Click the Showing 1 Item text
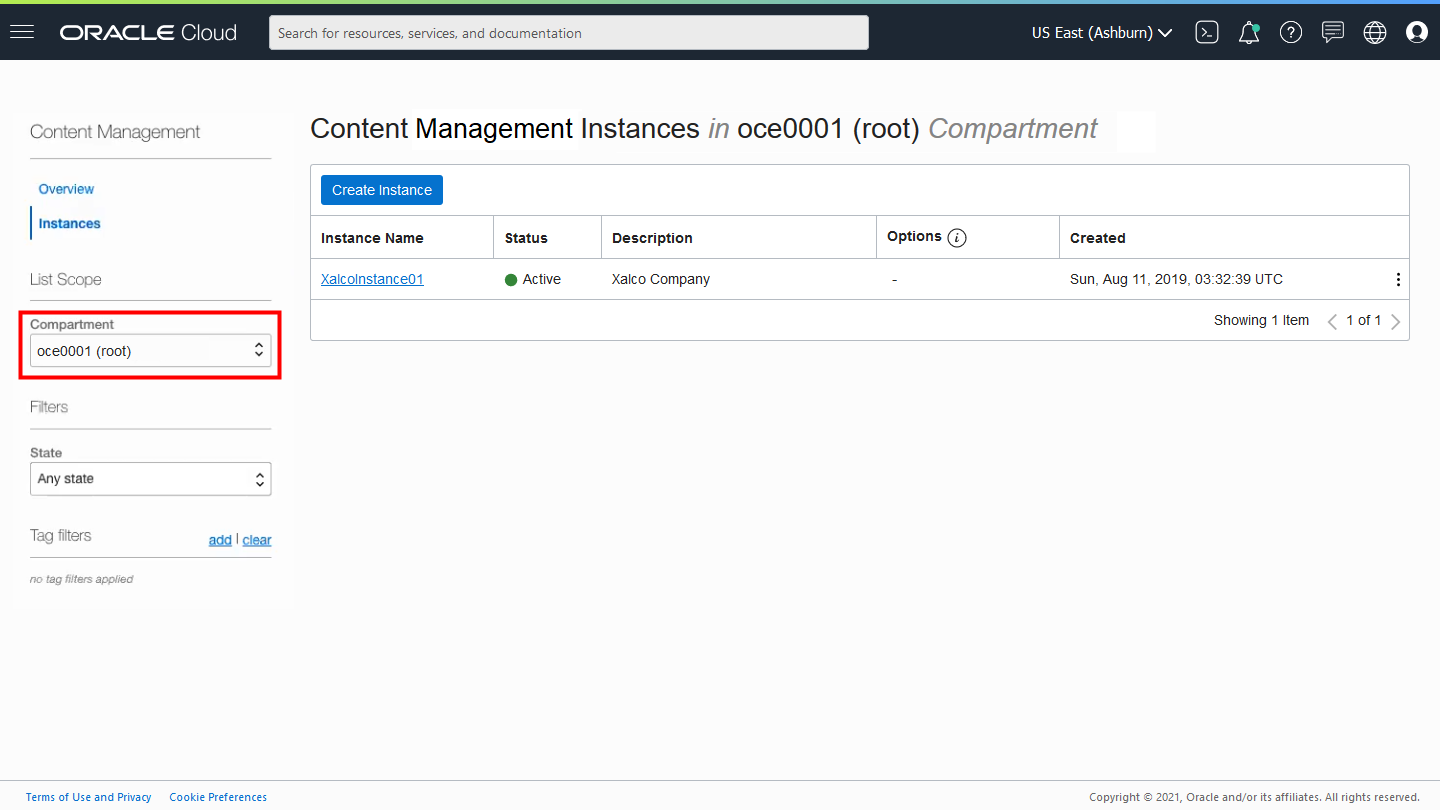Viewport: 1440px width, 810px height. coord(1261,320)
